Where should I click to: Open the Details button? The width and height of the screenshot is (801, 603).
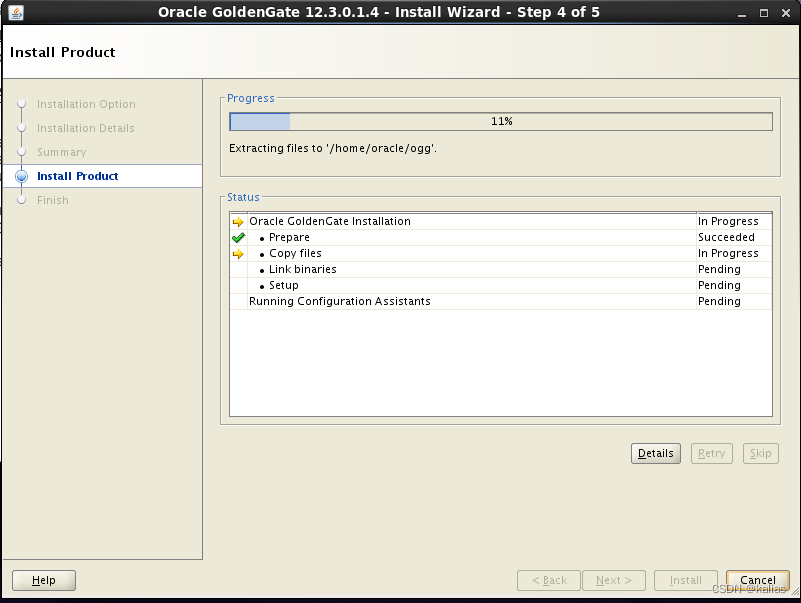click(x=655, y=453)
